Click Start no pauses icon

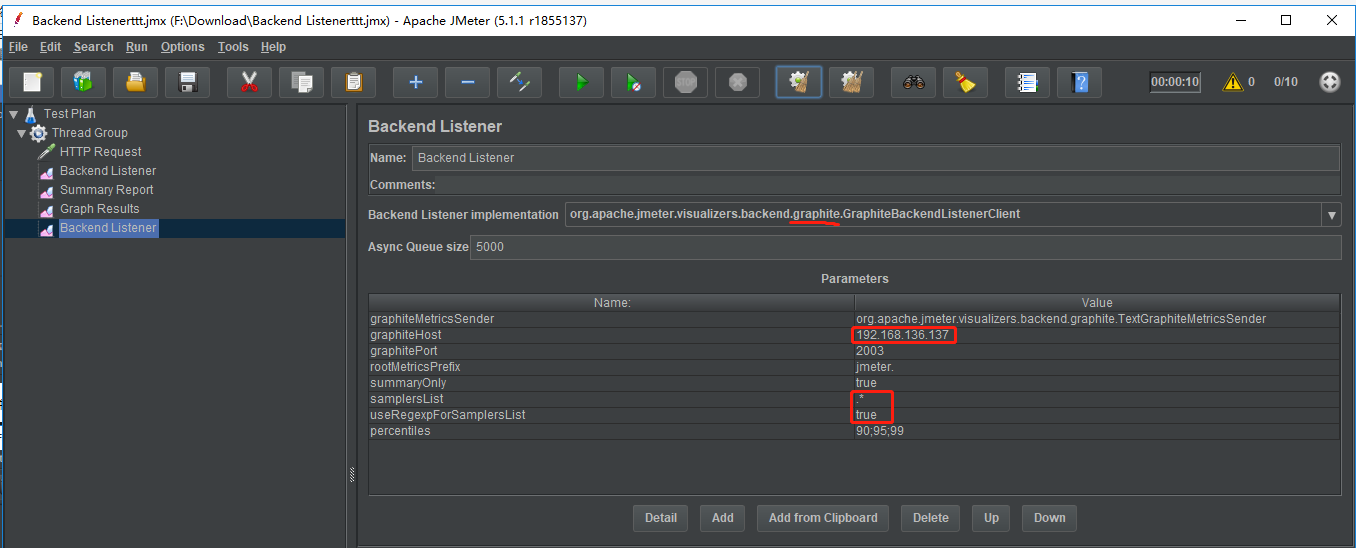point(634,82)
